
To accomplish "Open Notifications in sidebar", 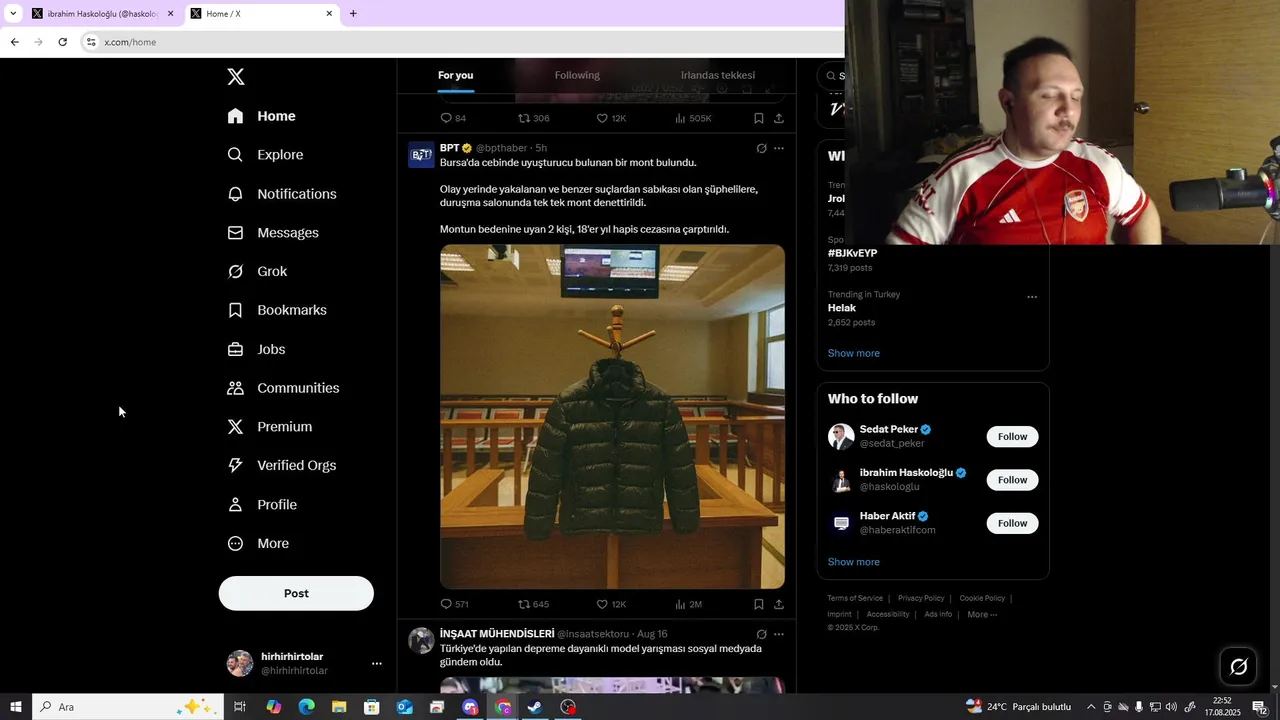I will coord(282,194).
